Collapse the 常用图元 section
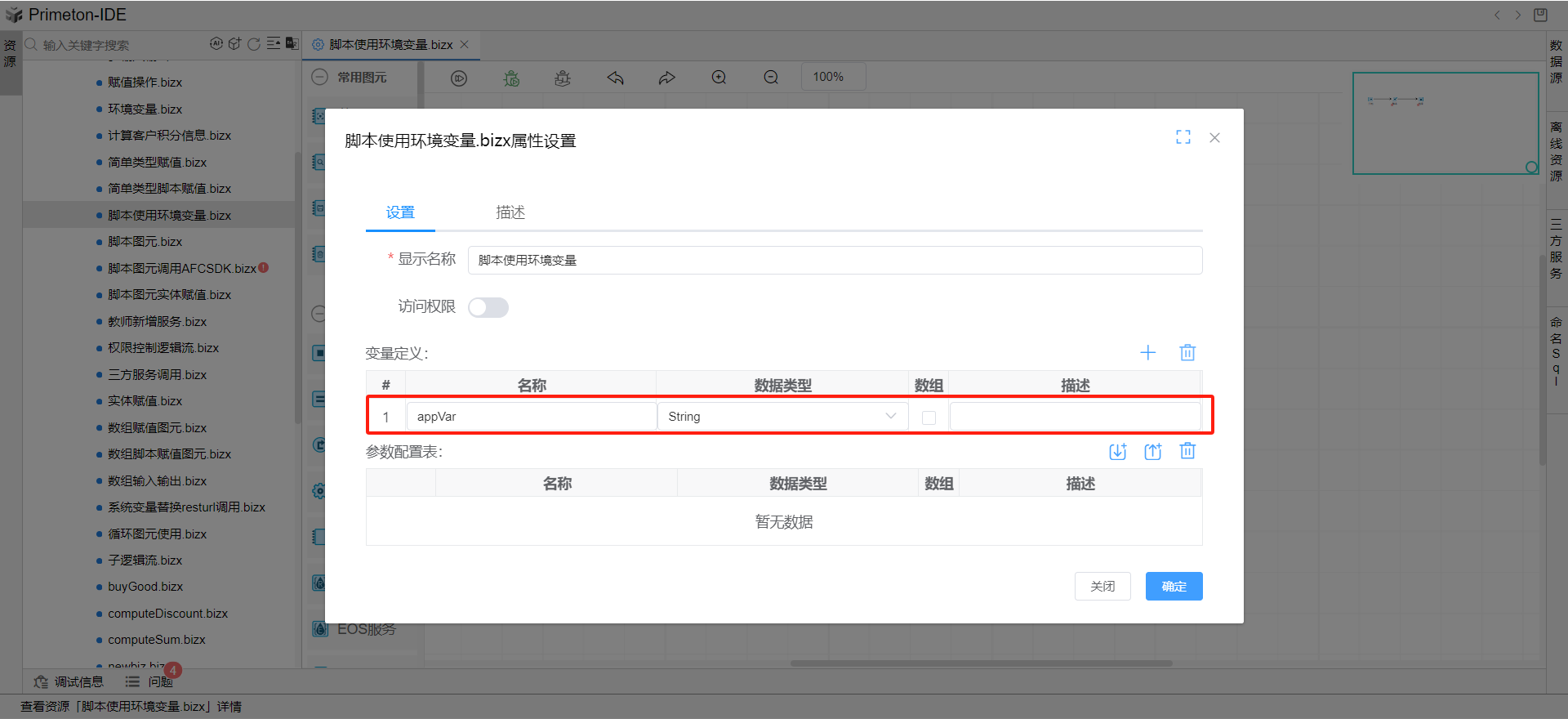This screenshot has height=719, width=1568. coord(320,77)
